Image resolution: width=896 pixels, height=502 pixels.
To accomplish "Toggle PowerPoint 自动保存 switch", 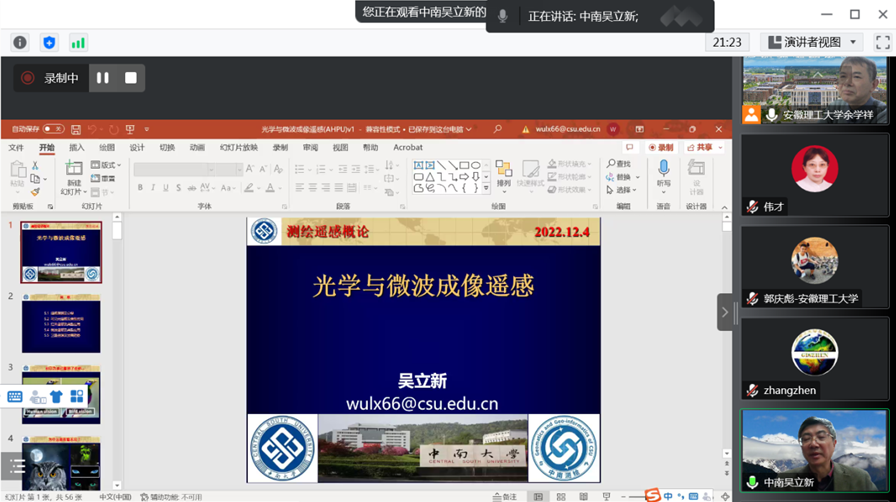I will [x=53, y=129].
